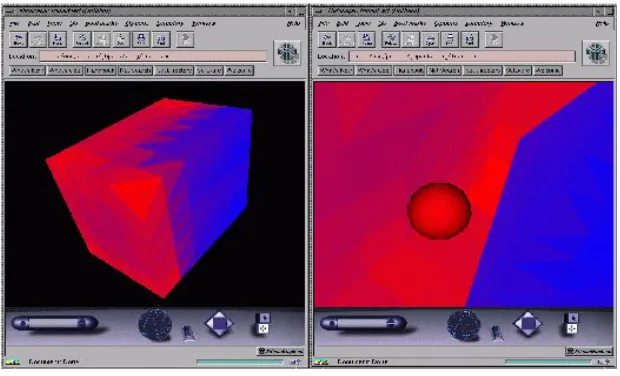This screenshot has width=620, height=376.
Task: Click the Open toolbar button in the left window
Action: pos(121,40)
